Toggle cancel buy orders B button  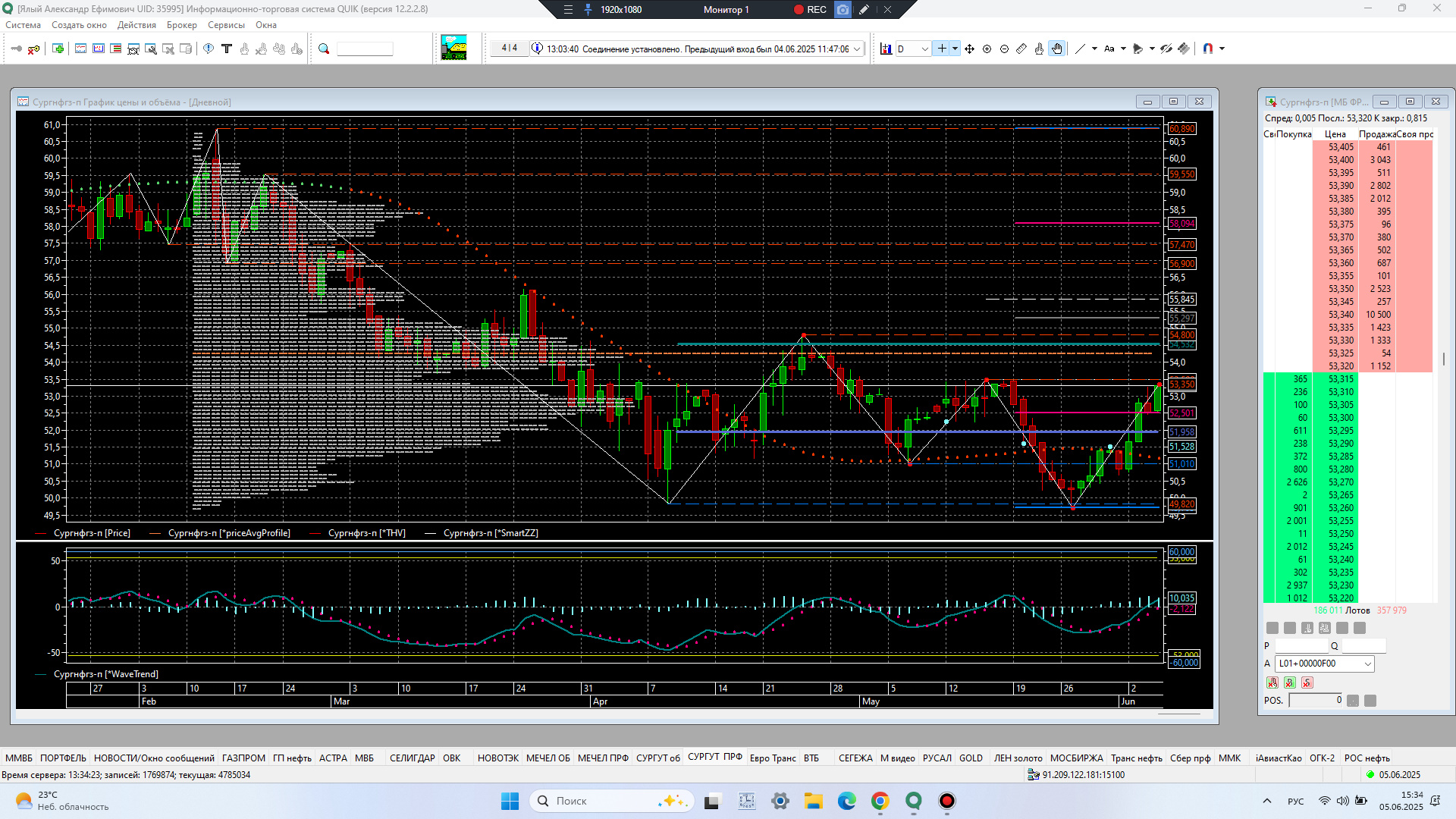tap(1290, 682)
